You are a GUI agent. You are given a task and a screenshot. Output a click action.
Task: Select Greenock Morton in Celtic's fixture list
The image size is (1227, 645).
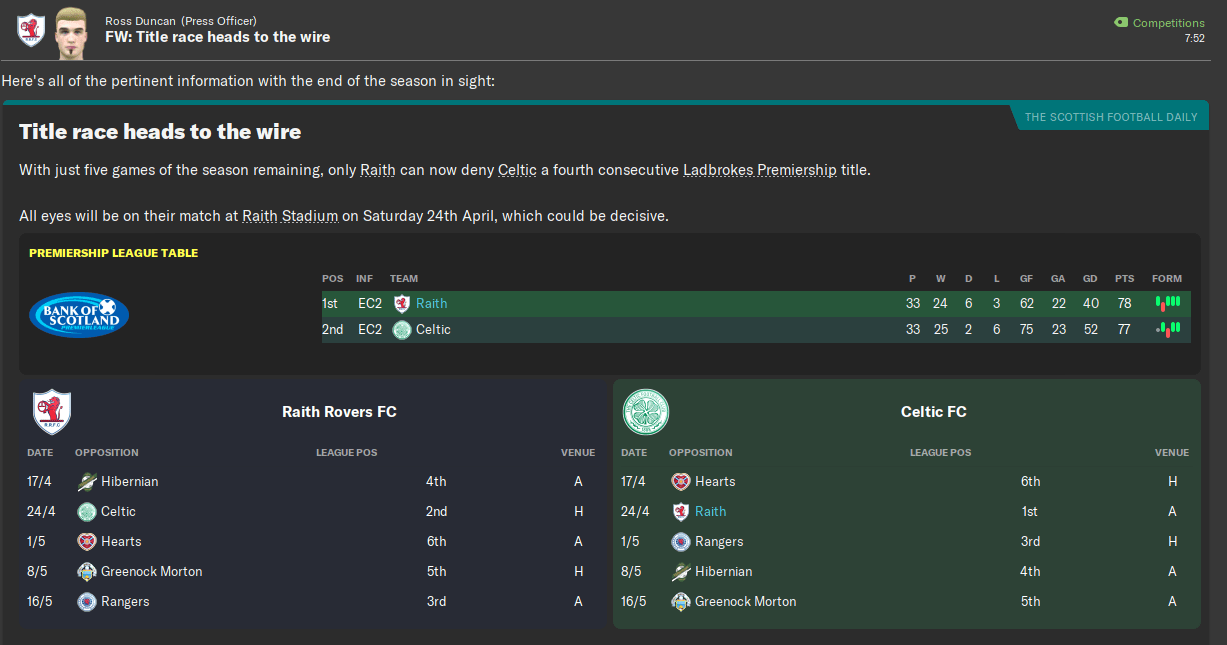click(745, 602)
